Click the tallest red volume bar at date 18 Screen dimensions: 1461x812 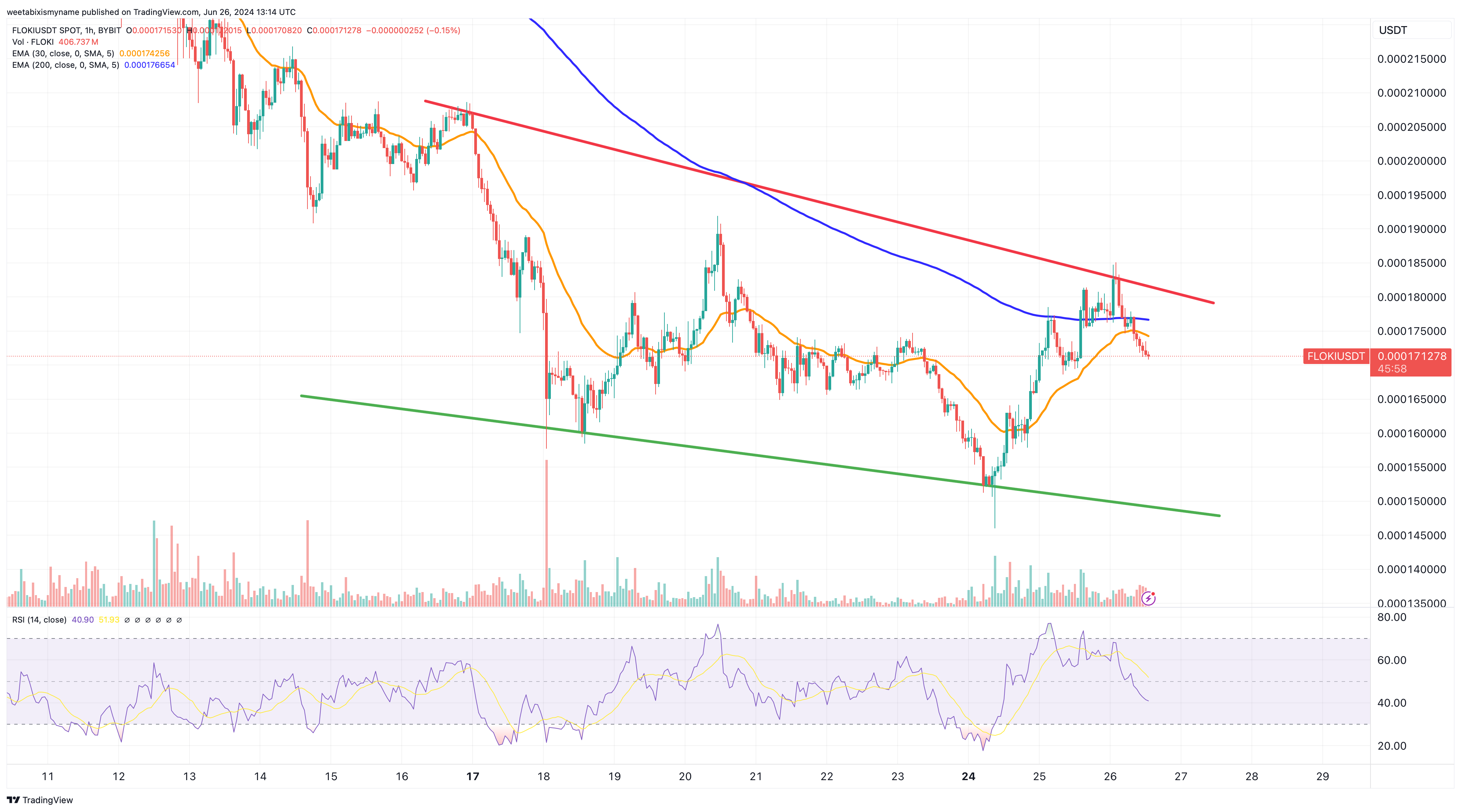(546, 533)
